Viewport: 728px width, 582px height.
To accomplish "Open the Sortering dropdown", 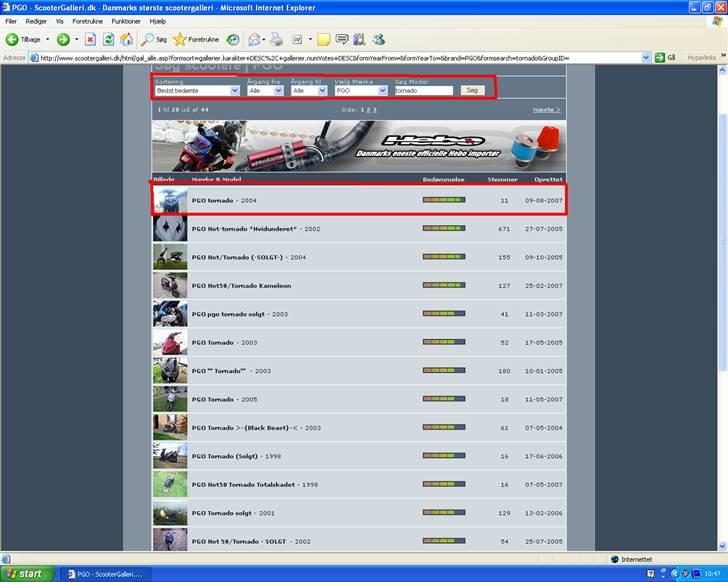I will pyautogui.click(x=197, y=90).
